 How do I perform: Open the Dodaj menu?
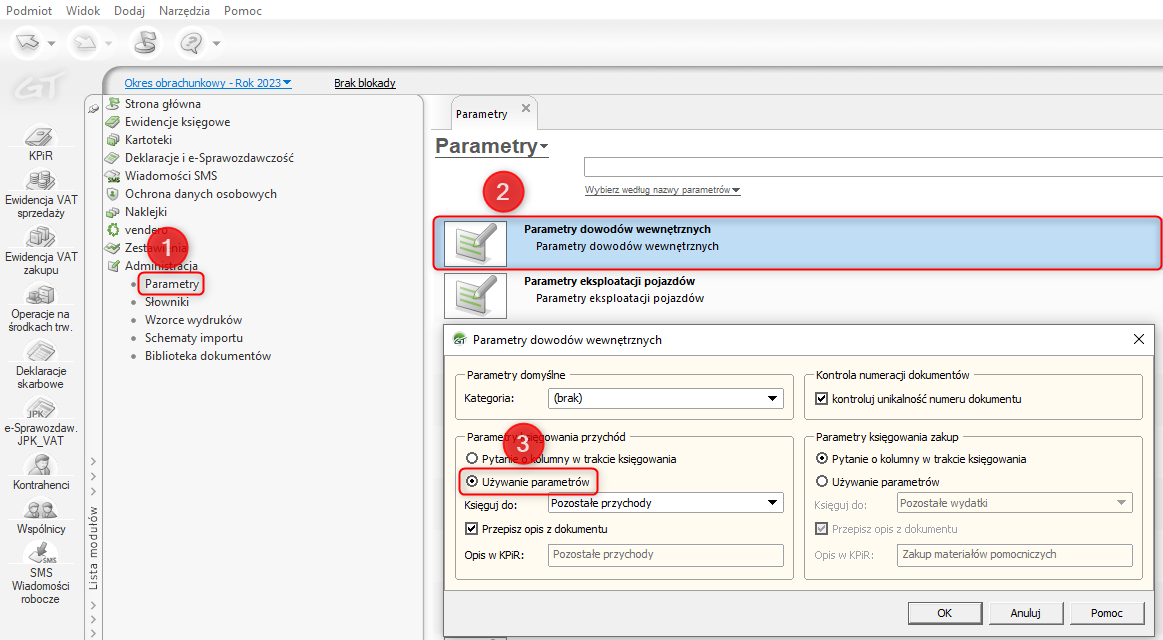point(130,10)
